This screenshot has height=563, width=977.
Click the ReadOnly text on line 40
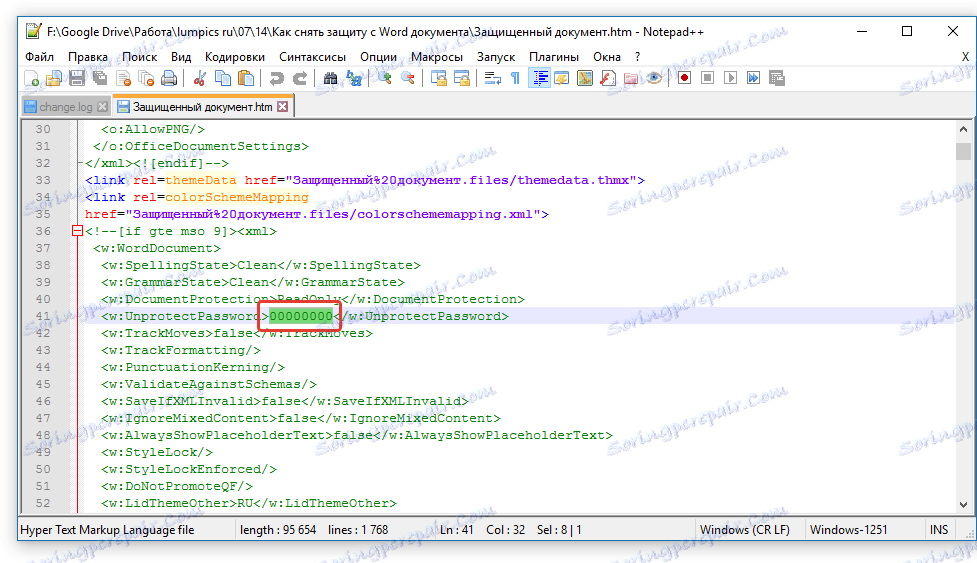[309, 300]
